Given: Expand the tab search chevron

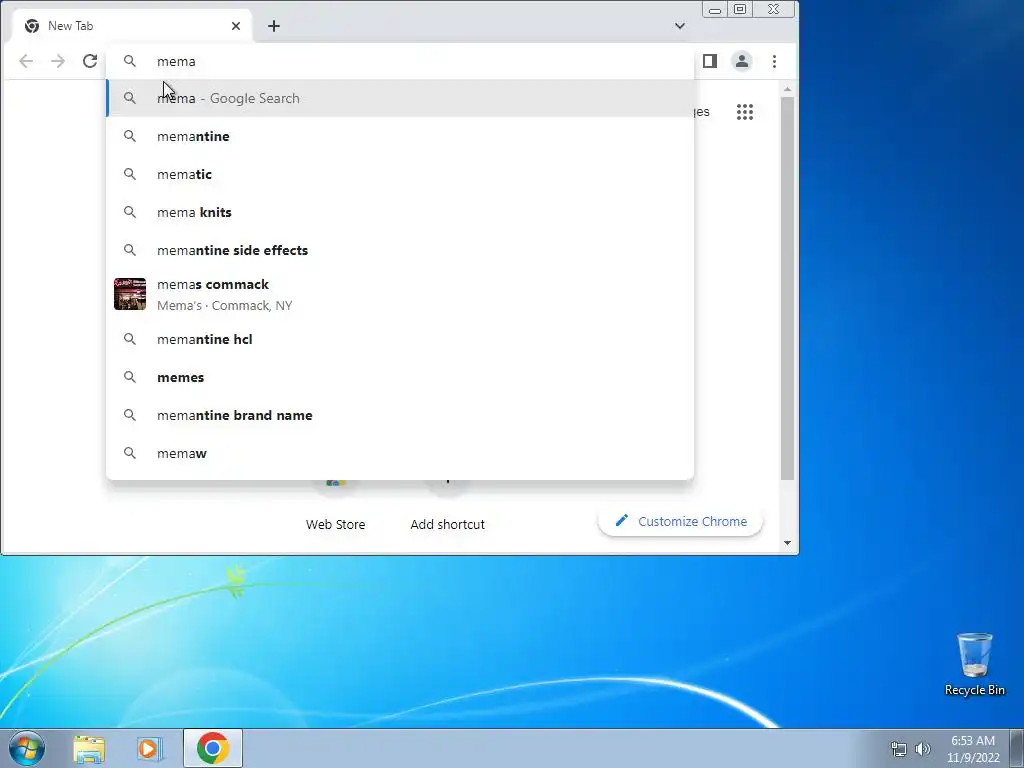Looking at the screenshot, I should (680, 26).
